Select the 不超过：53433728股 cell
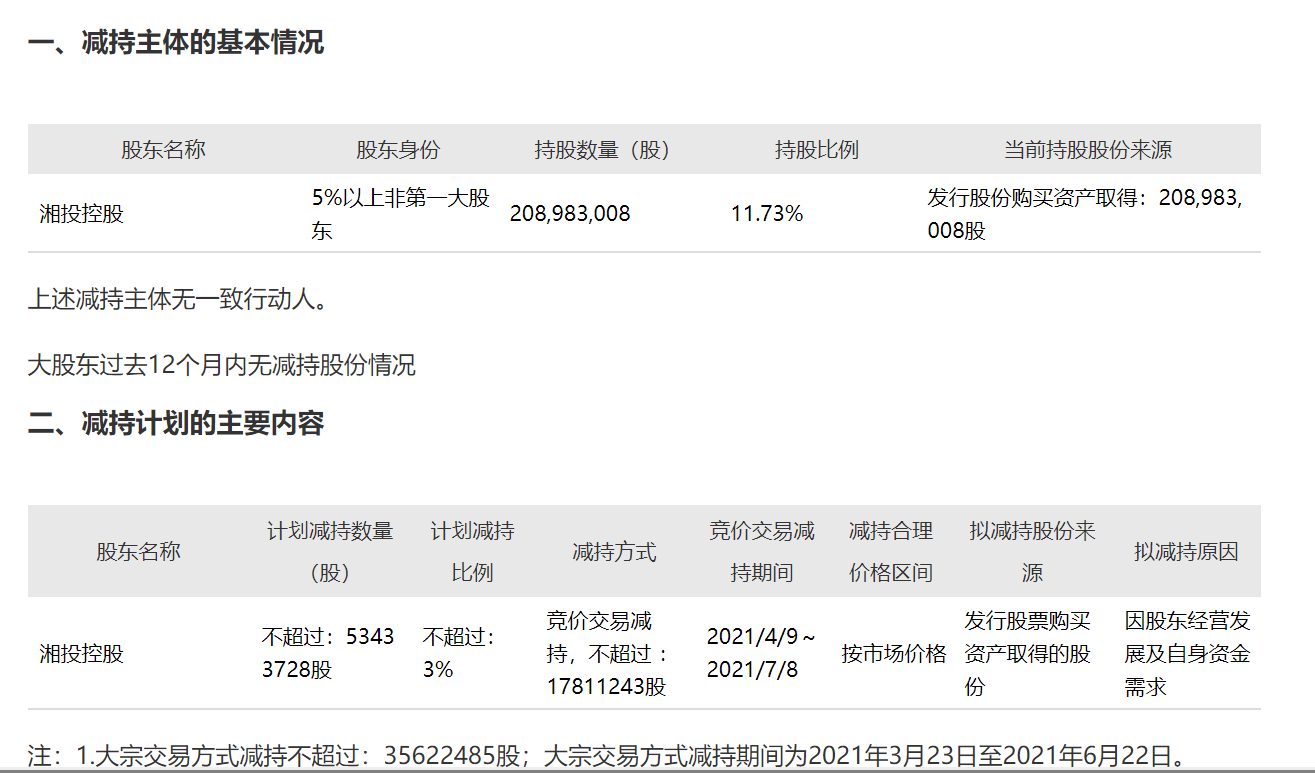This screenshot has height=773, width=1315. pos(328,653)
